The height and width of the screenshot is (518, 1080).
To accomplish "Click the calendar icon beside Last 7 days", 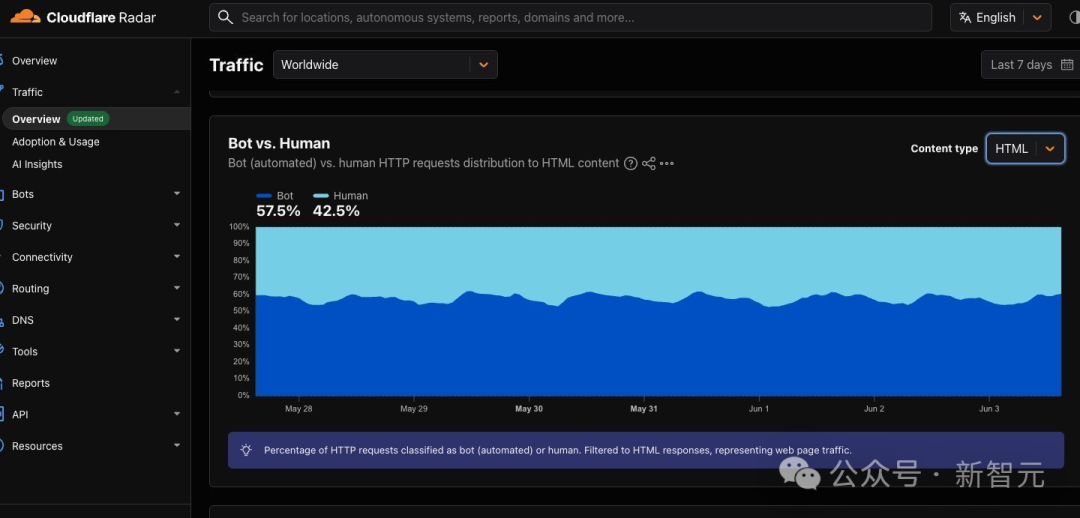I will point(1067,65).
